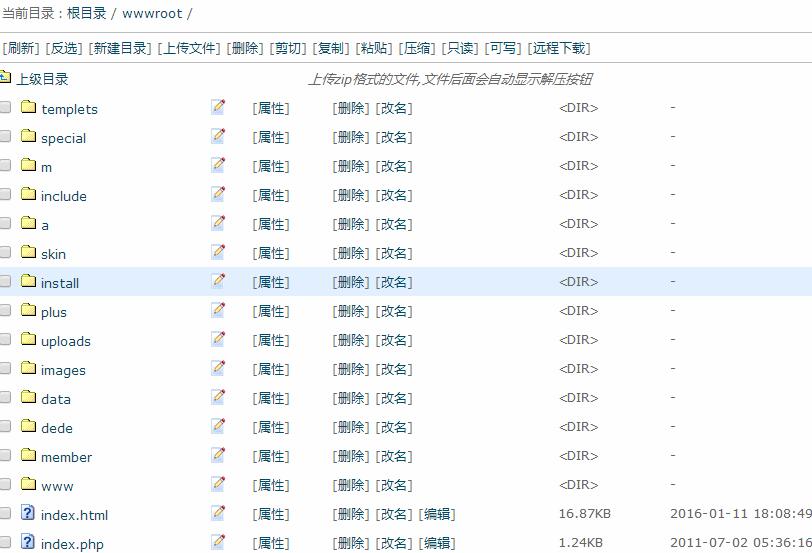This screenshot has width=812, height=553.
Task: Click the file icon for index.php
Action: (28, 543)
